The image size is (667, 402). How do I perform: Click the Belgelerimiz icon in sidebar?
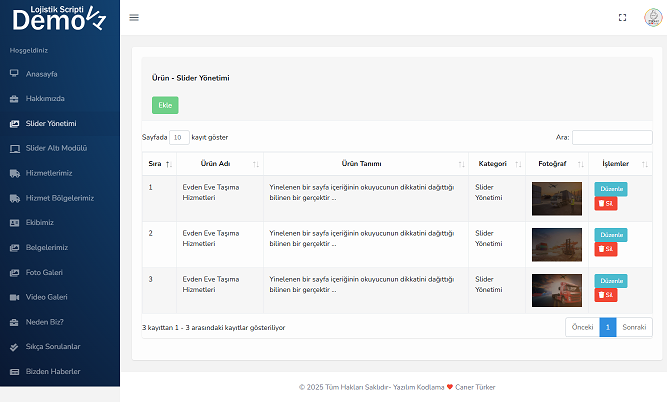click(14, 247)
